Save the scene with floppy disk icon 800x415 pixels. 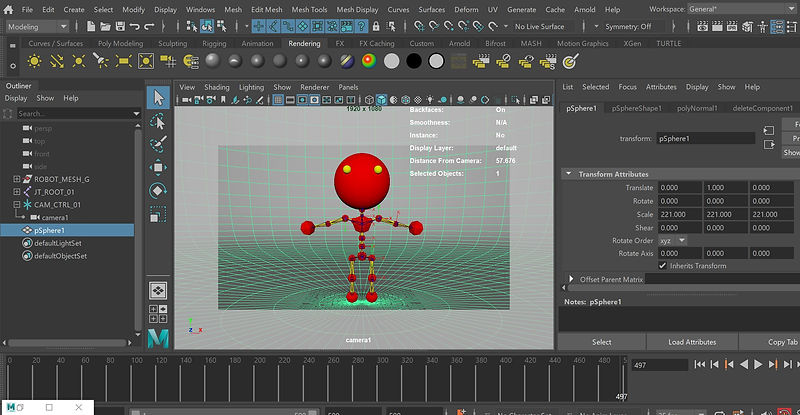click(120, 26)
